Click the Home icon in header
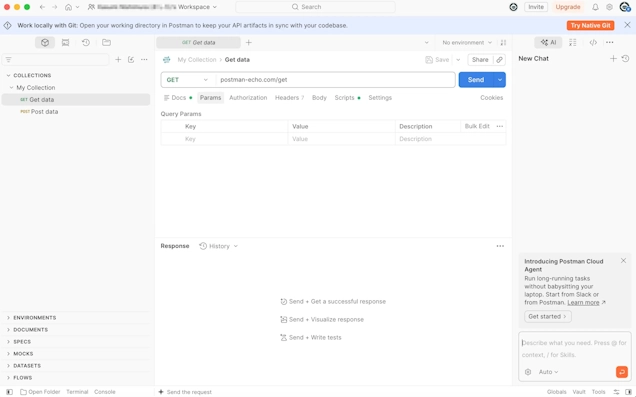This screenshot has width=636, height=397. pyautogui.click(x=69, y=7)
